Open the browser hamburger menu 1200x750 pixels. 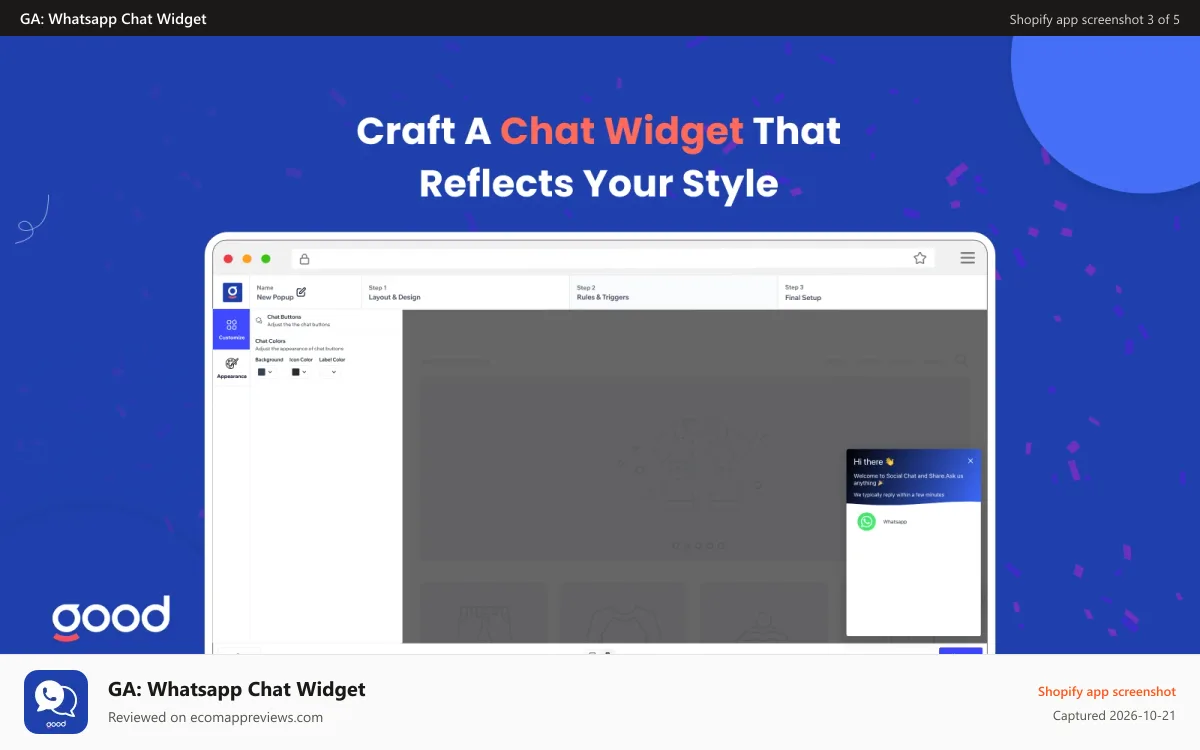click(968, 258)
